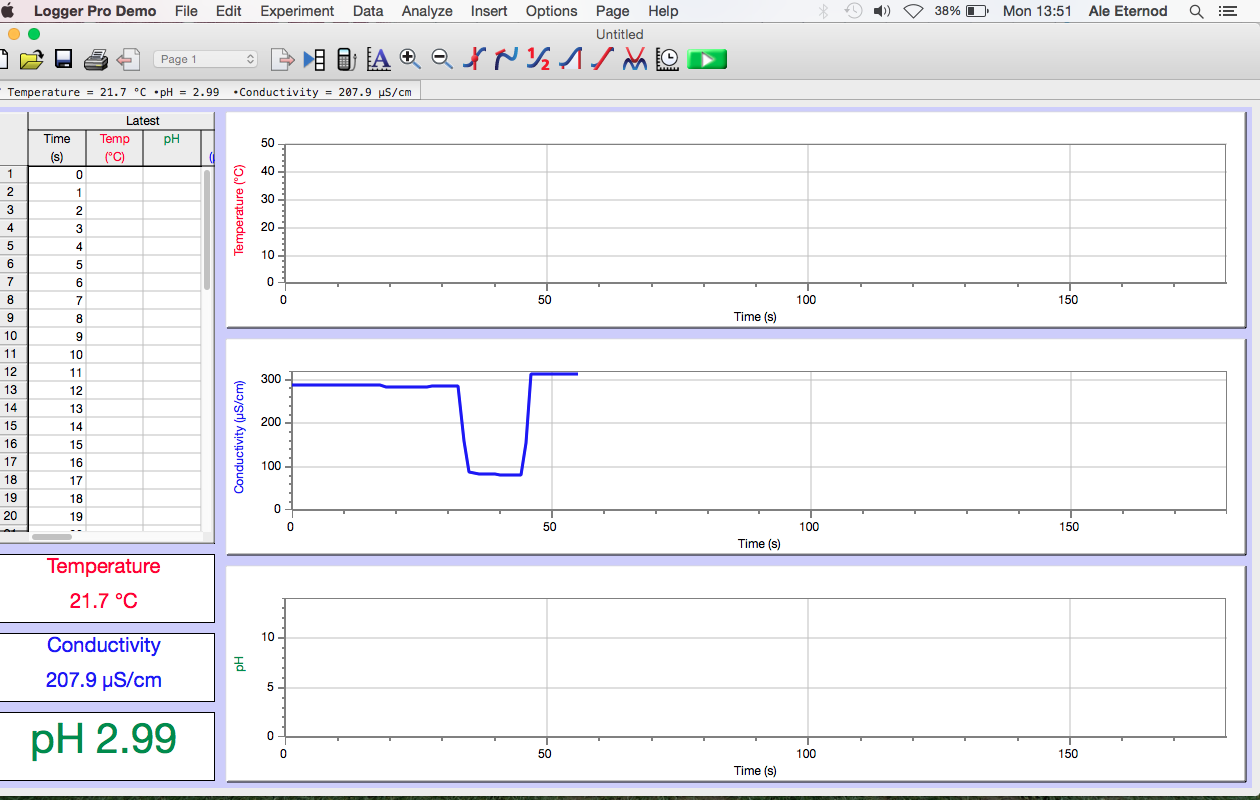The image size is (1260, 800).
Task: Go to the next page arrow icon
Action: point(283,60)
